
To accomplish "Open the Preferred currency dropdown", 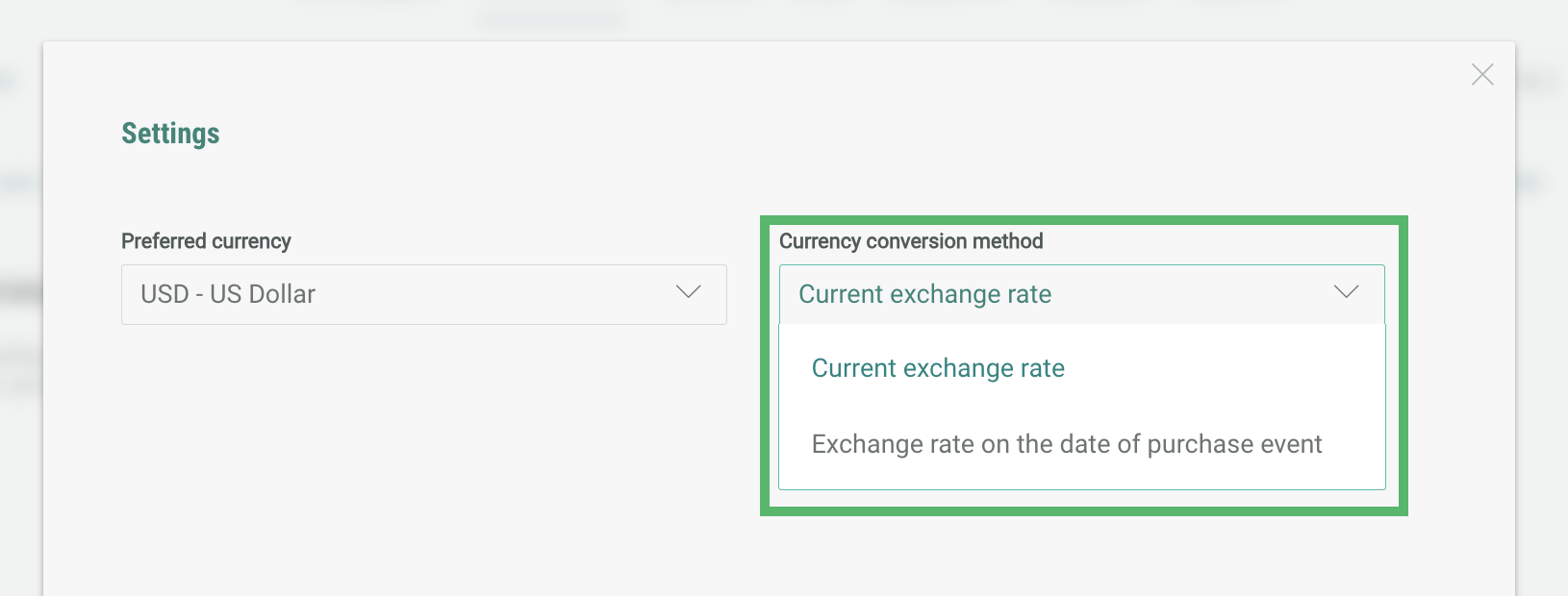I will [x=423, y=294].
